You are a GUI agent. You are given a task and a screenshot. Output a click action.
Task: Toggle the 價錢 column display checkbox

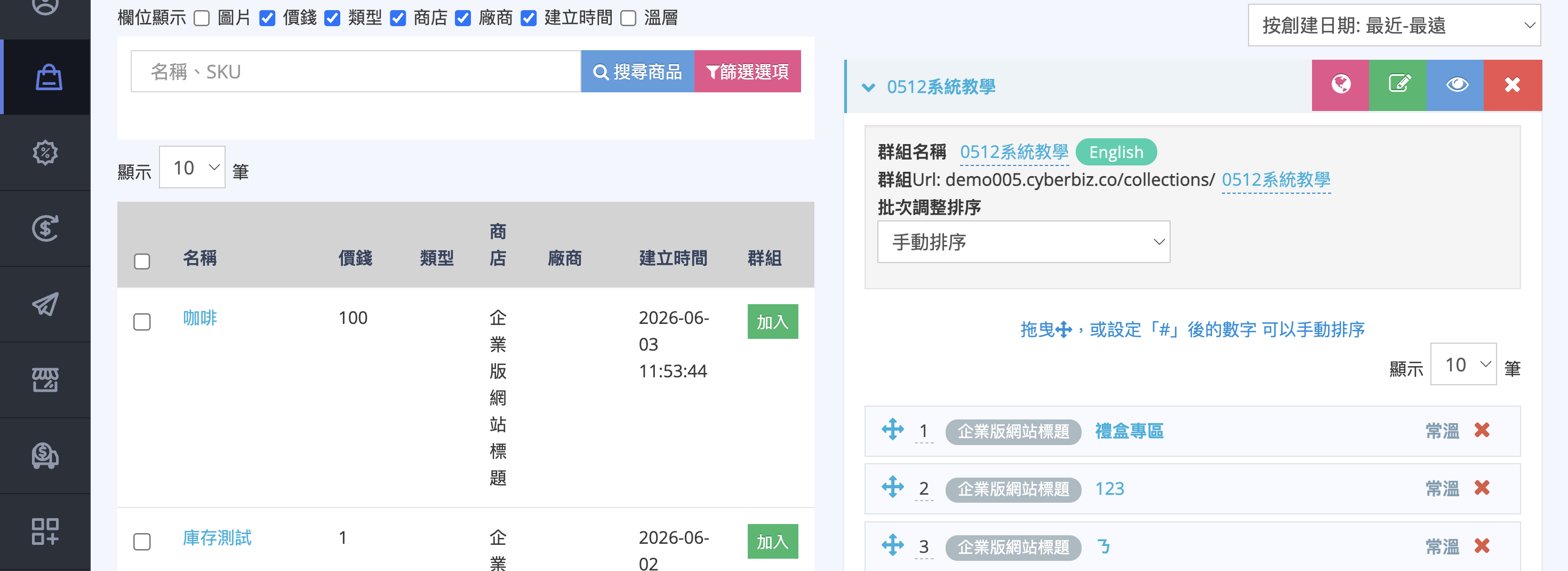(267, 18)
